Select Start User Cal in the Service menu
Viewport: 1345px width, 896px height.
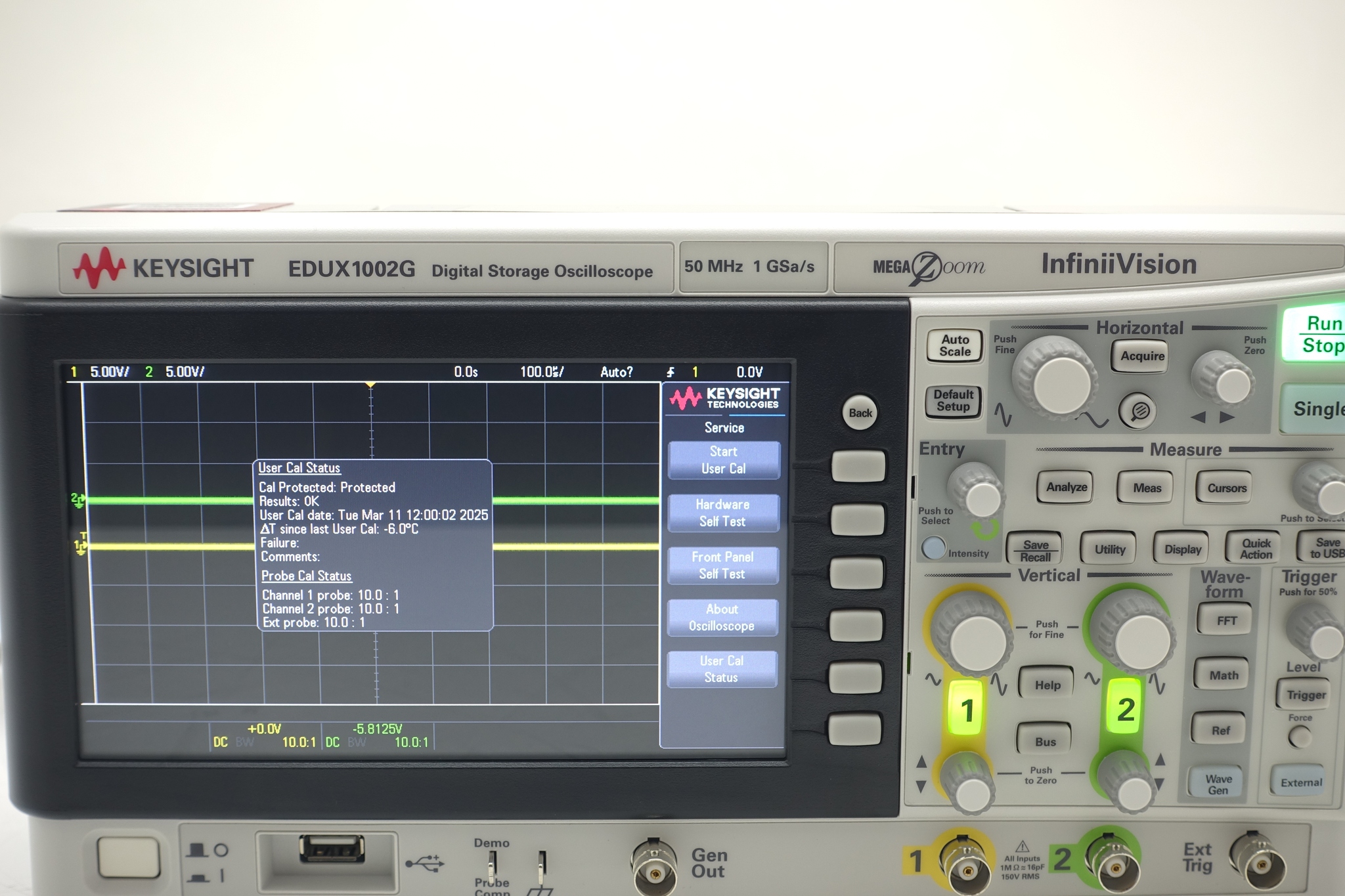(724, 460)
